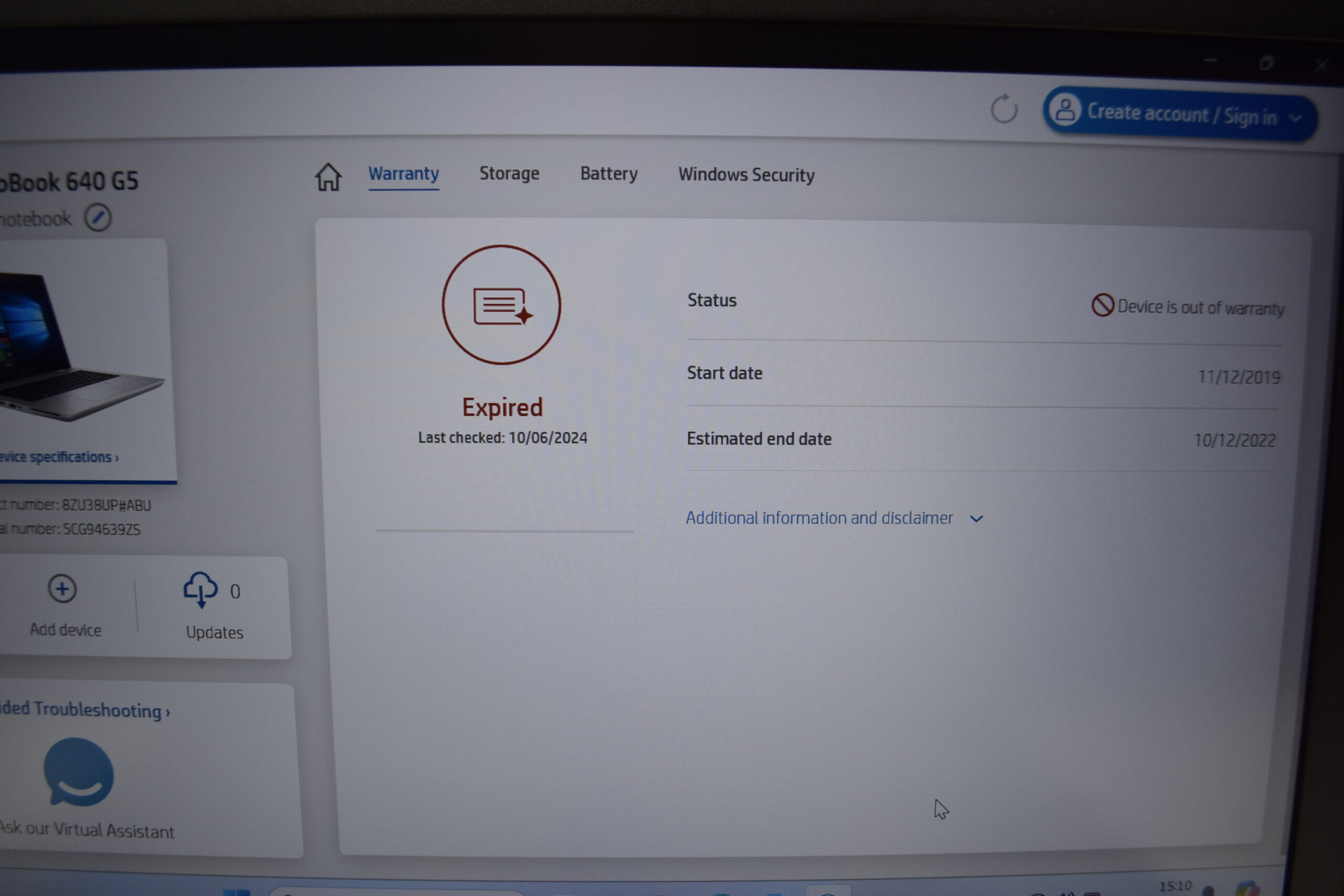Click the Expired warranty certificate icon
The width and height of the screenshot is (1344, 896).
click(x=501, y=304)
